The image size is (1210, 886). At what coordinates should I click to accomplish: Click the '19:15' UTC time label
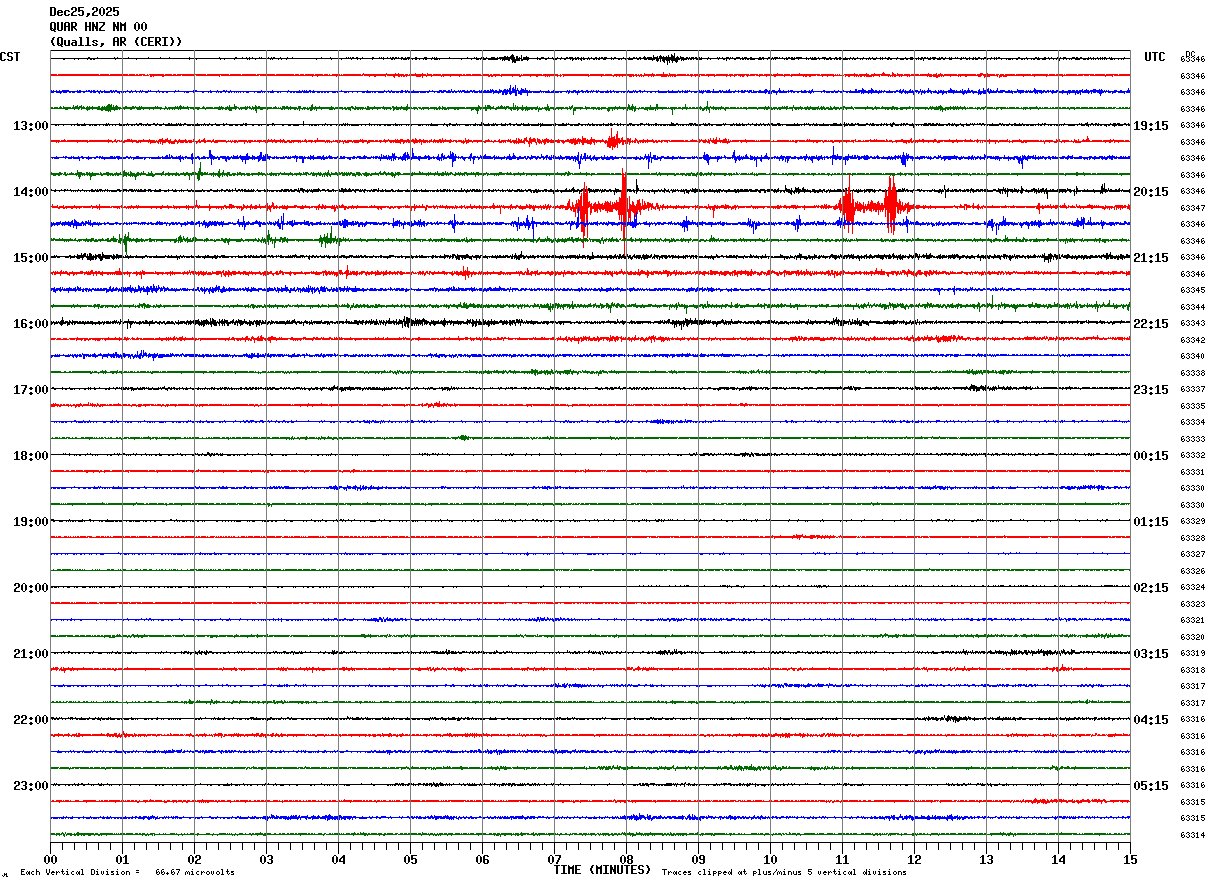(x=1151, y=126)
